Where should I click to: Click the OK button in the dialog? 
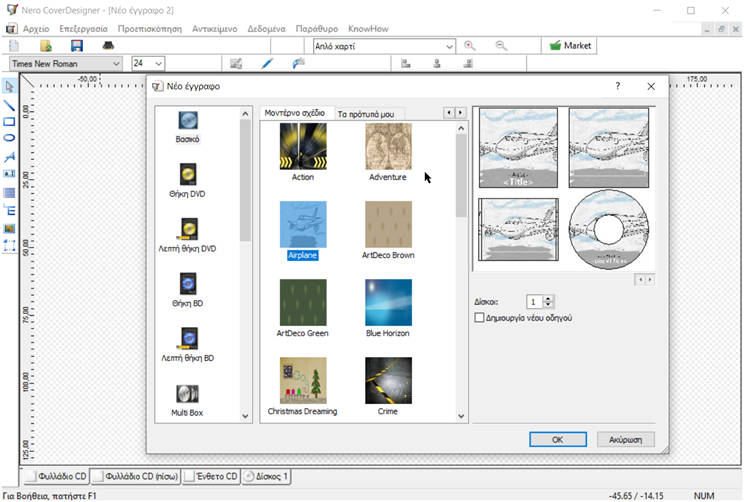pyautogui.click(x=558, y=439)
